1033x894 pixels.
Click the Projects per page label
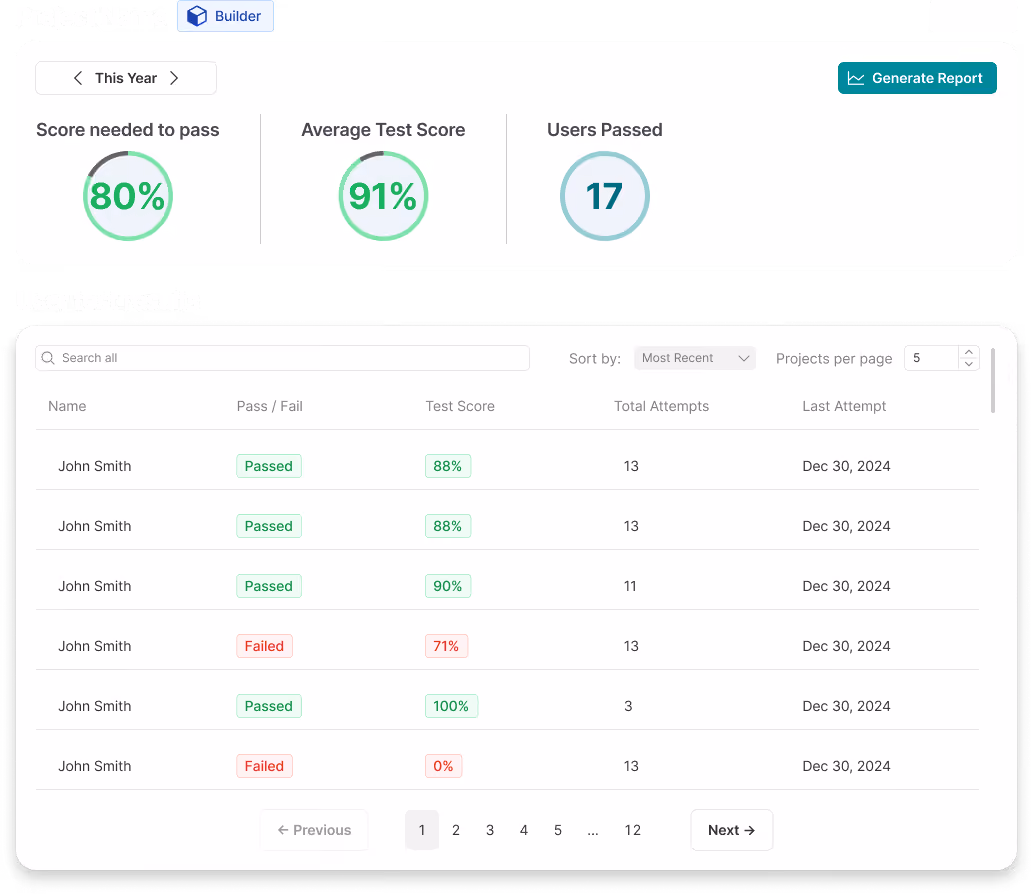(834, 358)
